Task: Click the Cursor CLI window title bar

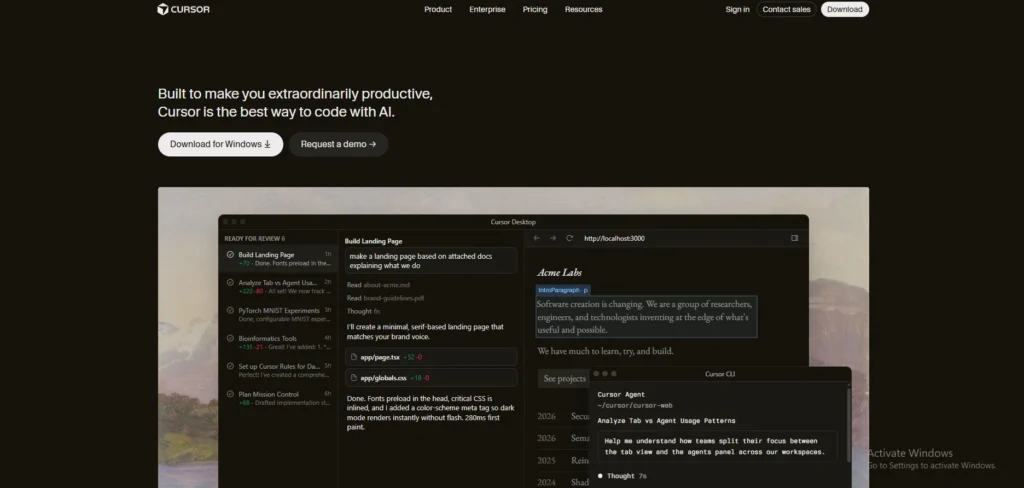Action: tap(720, 374)
